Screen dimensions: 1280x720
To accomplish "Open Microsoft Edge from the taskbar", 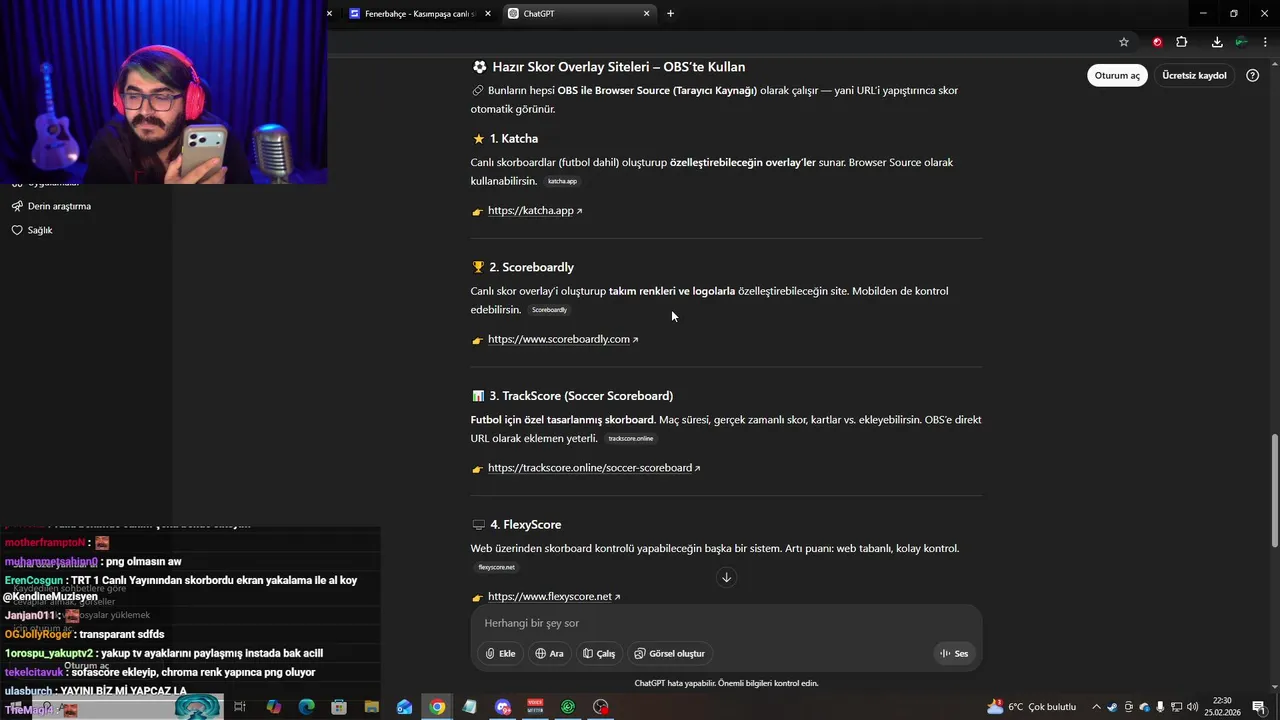I will 306,707.
